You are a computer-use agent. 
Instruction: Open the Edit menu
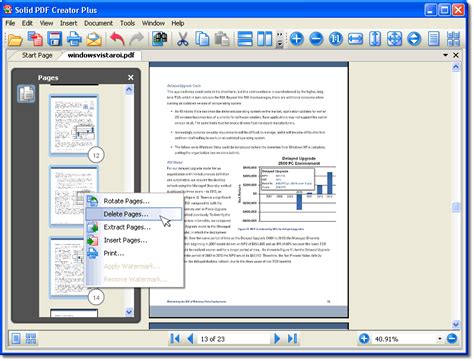point(27,23)
